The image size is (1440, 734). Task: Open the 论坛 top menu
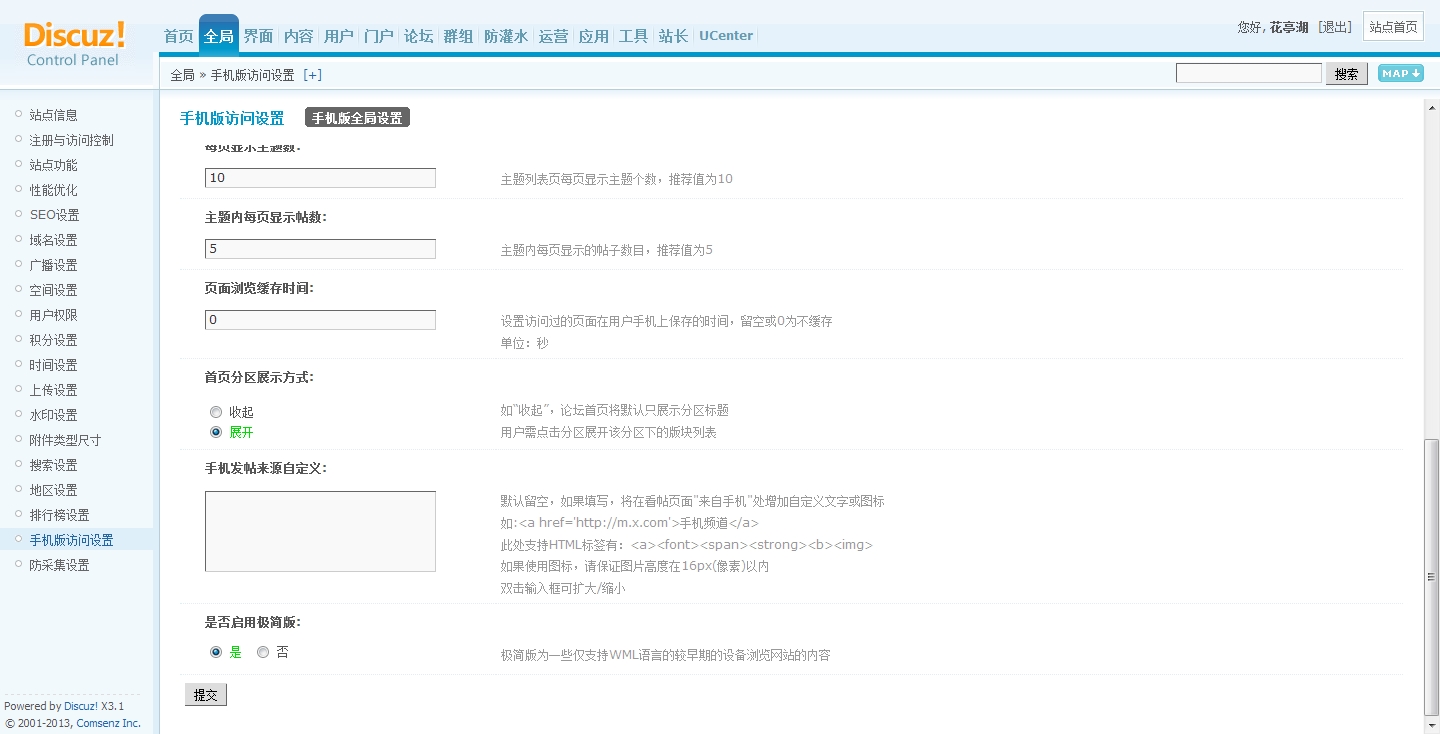pos(418,36)
